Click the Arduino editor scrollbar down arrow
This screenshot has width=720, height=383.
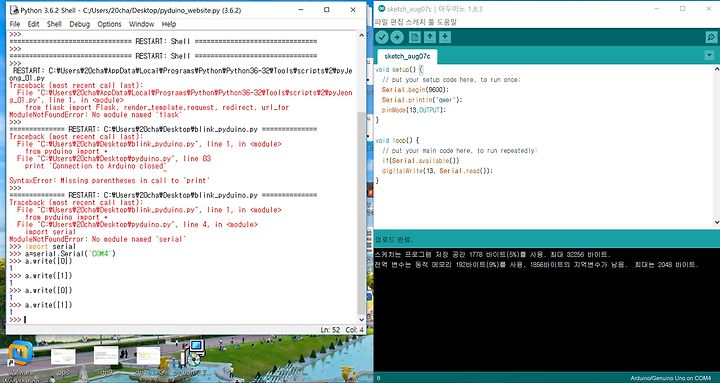pyautogui.click(x=716, y=223)
